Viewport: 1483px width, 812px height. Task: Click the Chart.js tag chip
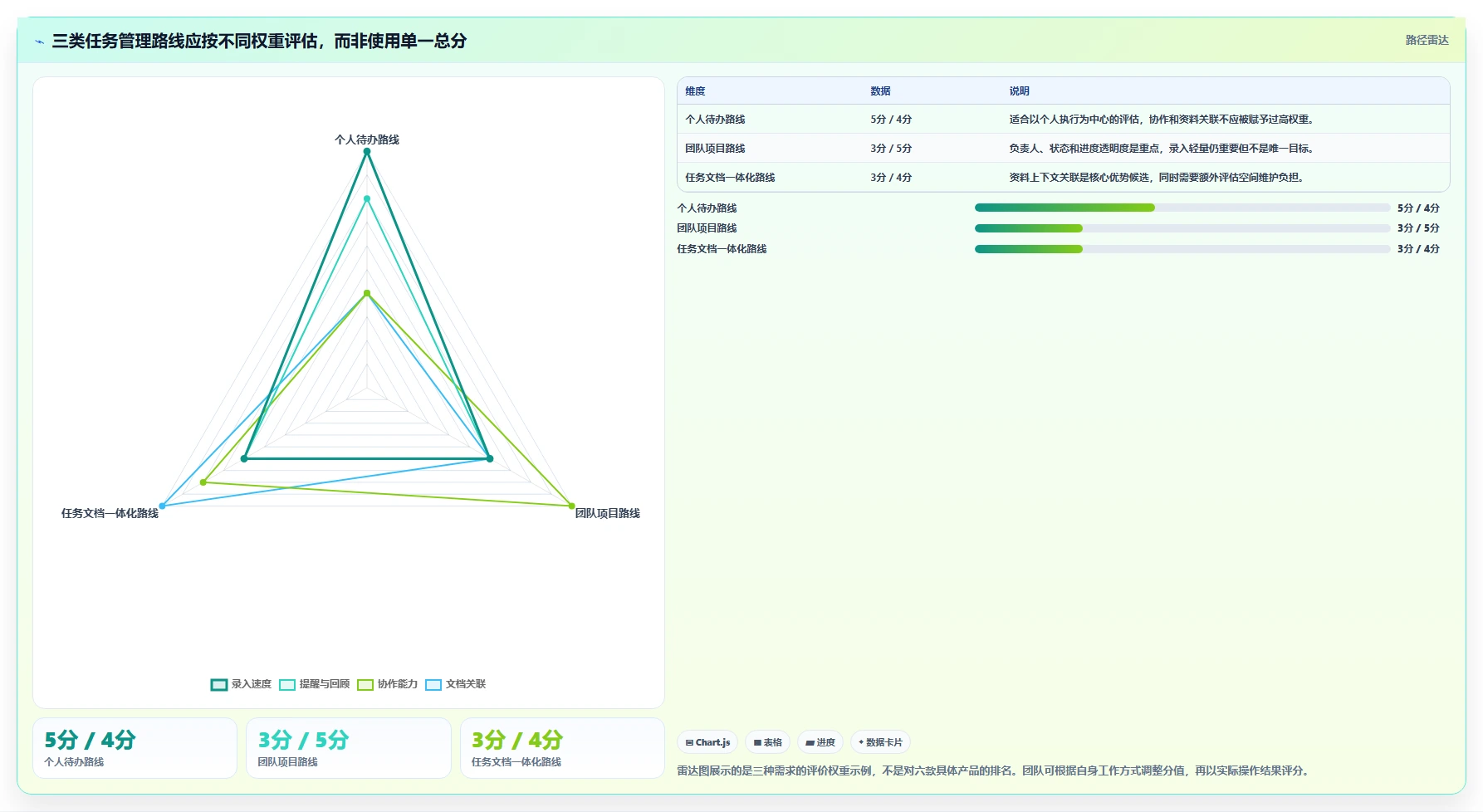pos(707,742)
